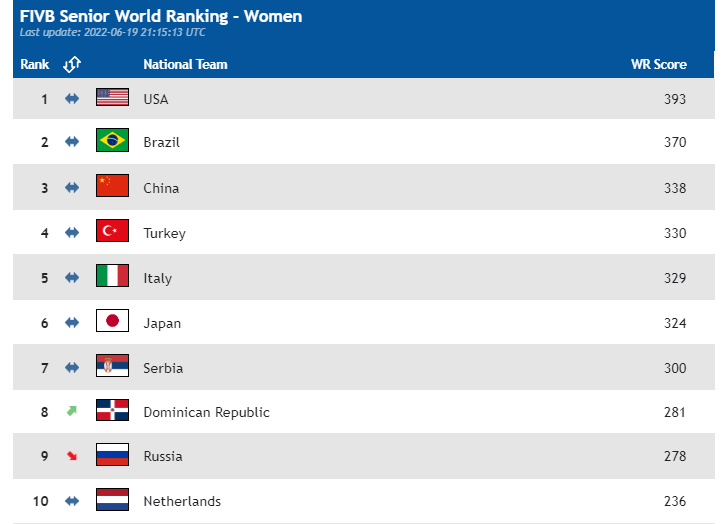
Task: Sort by the WR Score column header
Action: coord(658,64)
